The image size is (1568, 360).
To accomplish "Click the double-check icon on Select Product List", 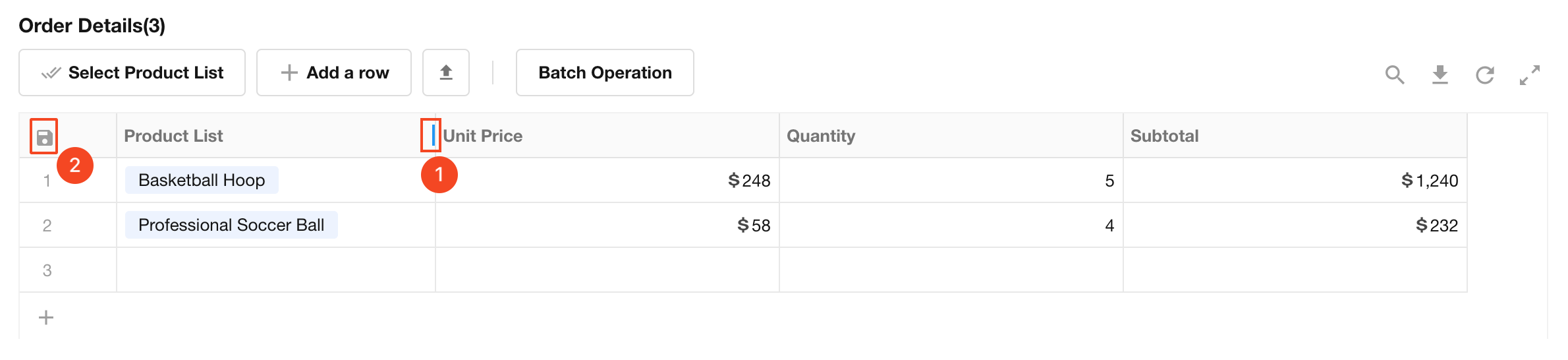I will (x=51, y=73).
